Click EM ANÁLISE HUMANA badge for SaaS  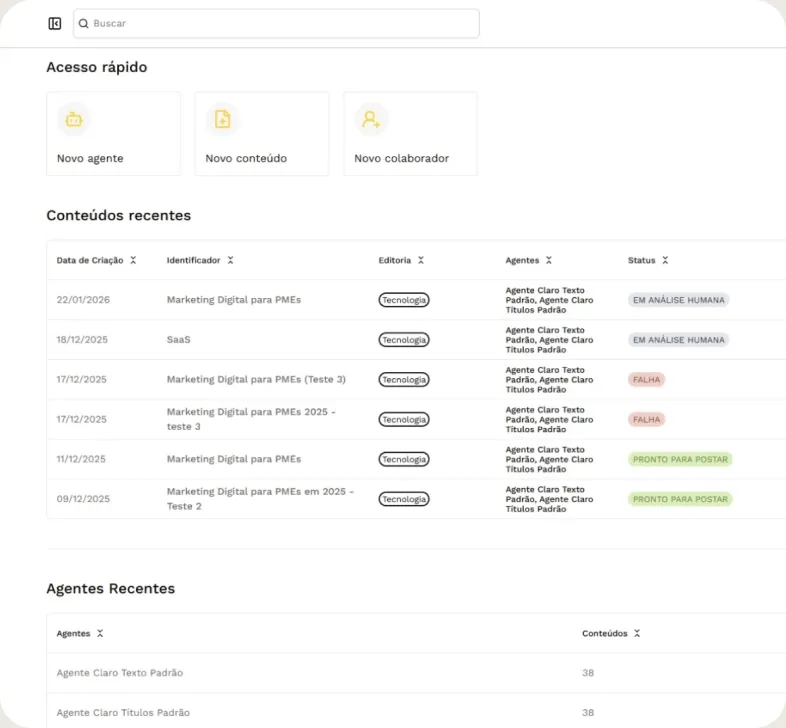[679, 340]
